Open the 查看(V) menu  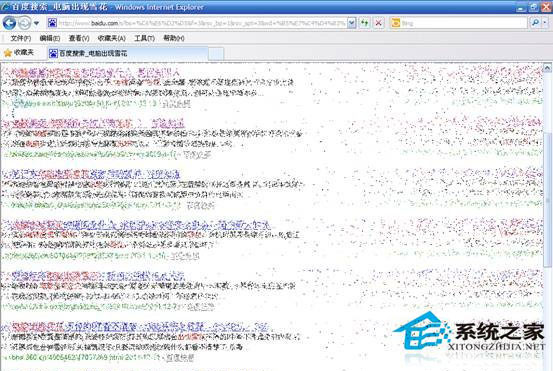click(x=79, y=38)
